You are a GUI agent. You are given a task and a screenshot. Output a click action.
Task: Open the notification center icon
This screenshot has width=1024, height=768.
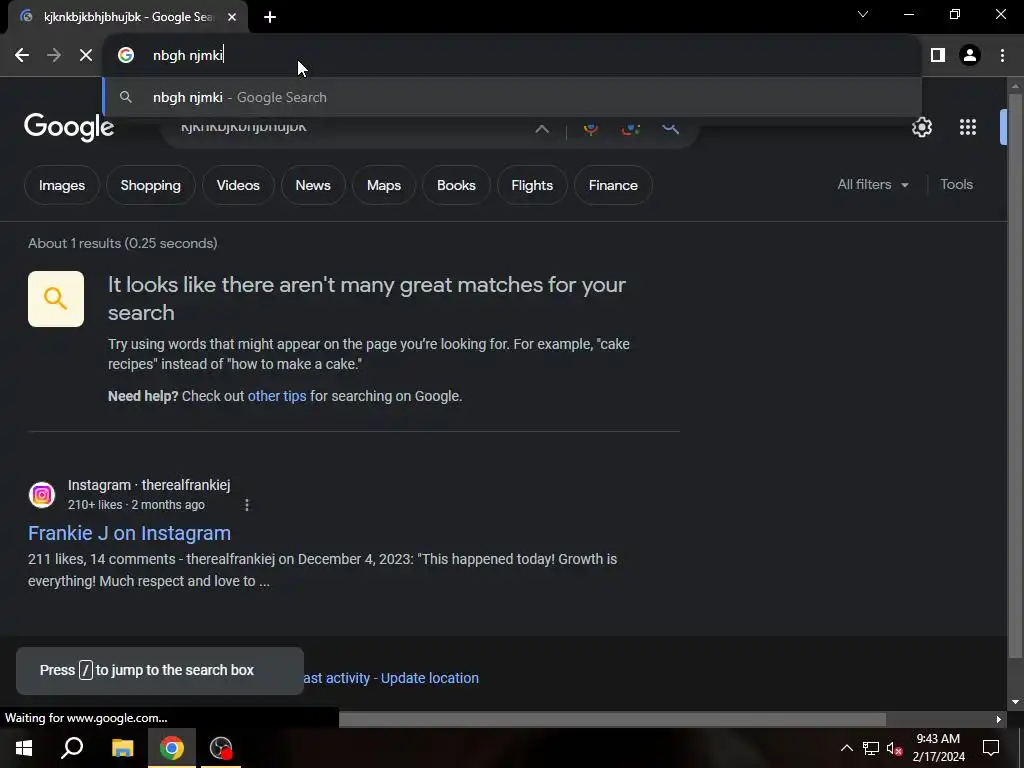click(x=991, y=748)
